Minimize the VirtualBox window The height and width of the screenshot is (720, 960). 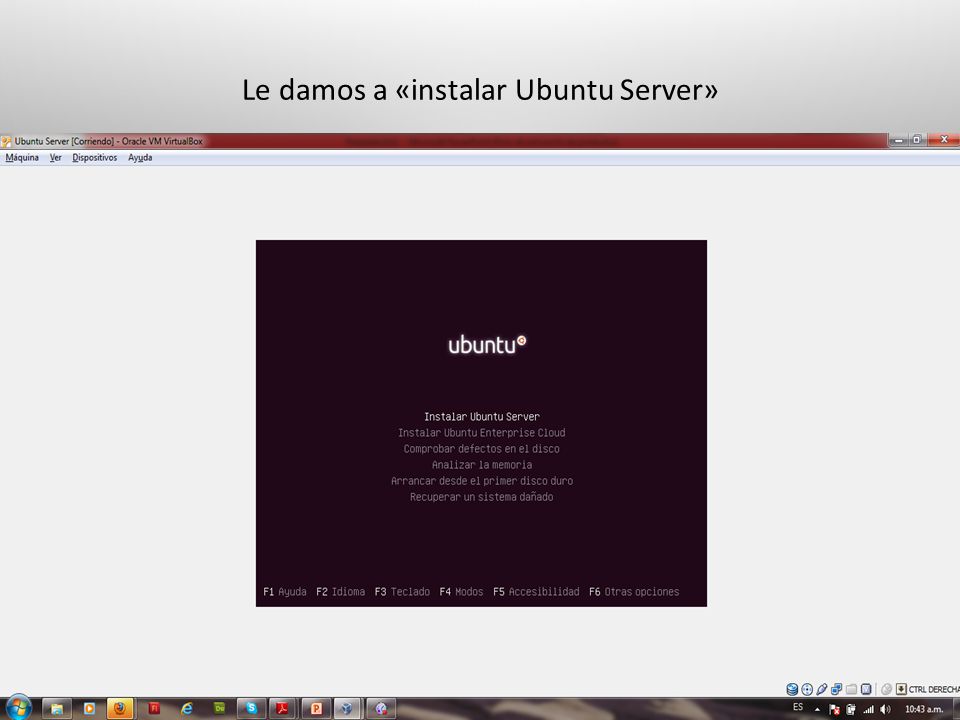click(x=898, y=140)
